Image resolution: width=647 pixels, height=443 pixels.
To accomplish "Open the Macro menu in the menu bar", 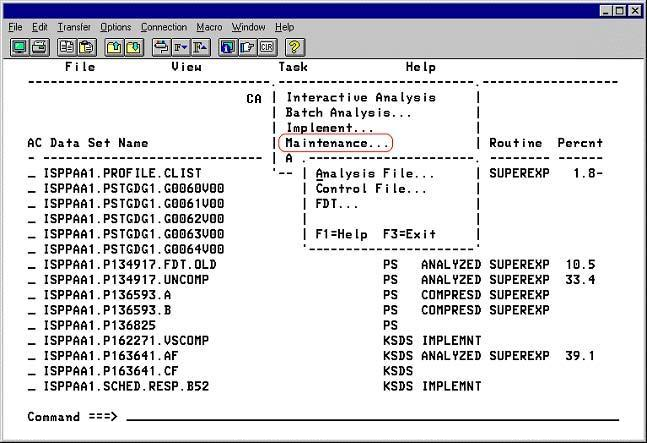I will pos(209,27).
